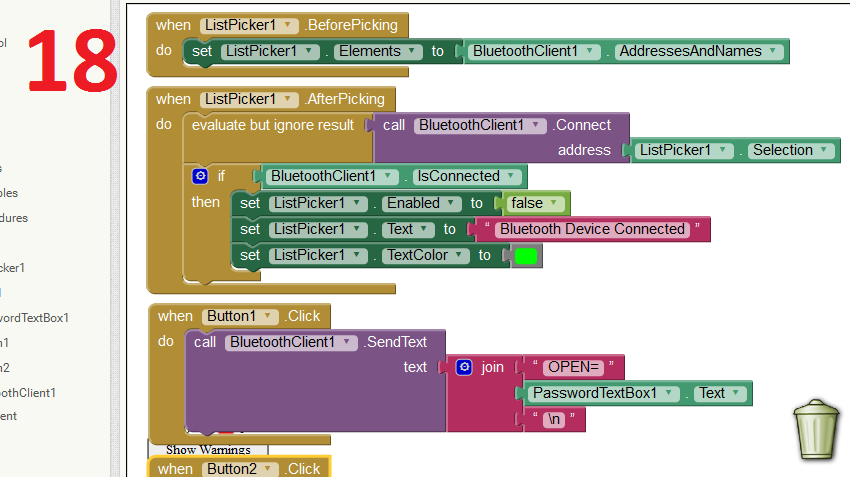The width and height of the screenshot is (850, 477).
Task: Select the when Button2 Click block
Action: [174, 468]
